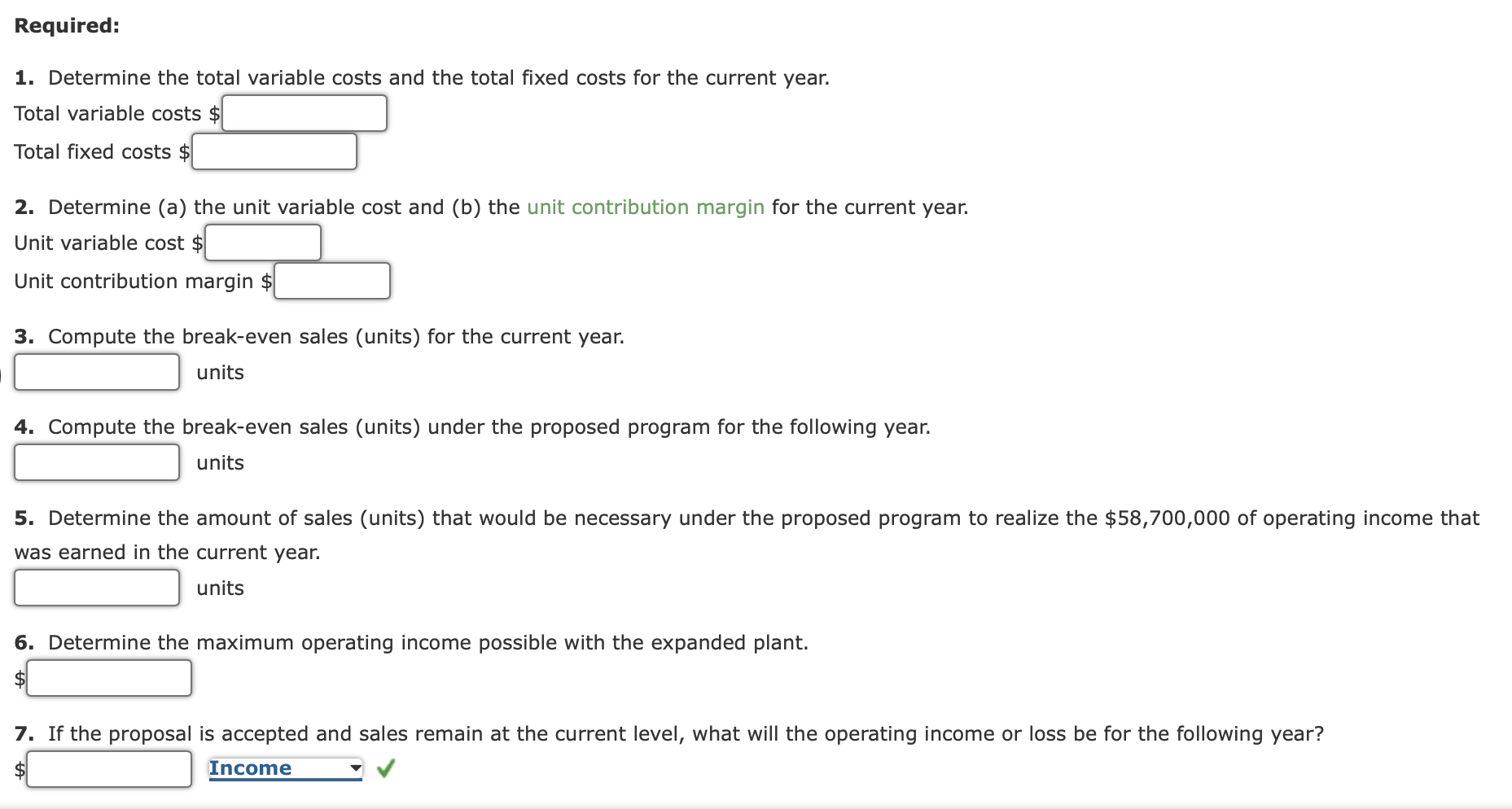Click the Total fixed costs entry box

(274, 151)
